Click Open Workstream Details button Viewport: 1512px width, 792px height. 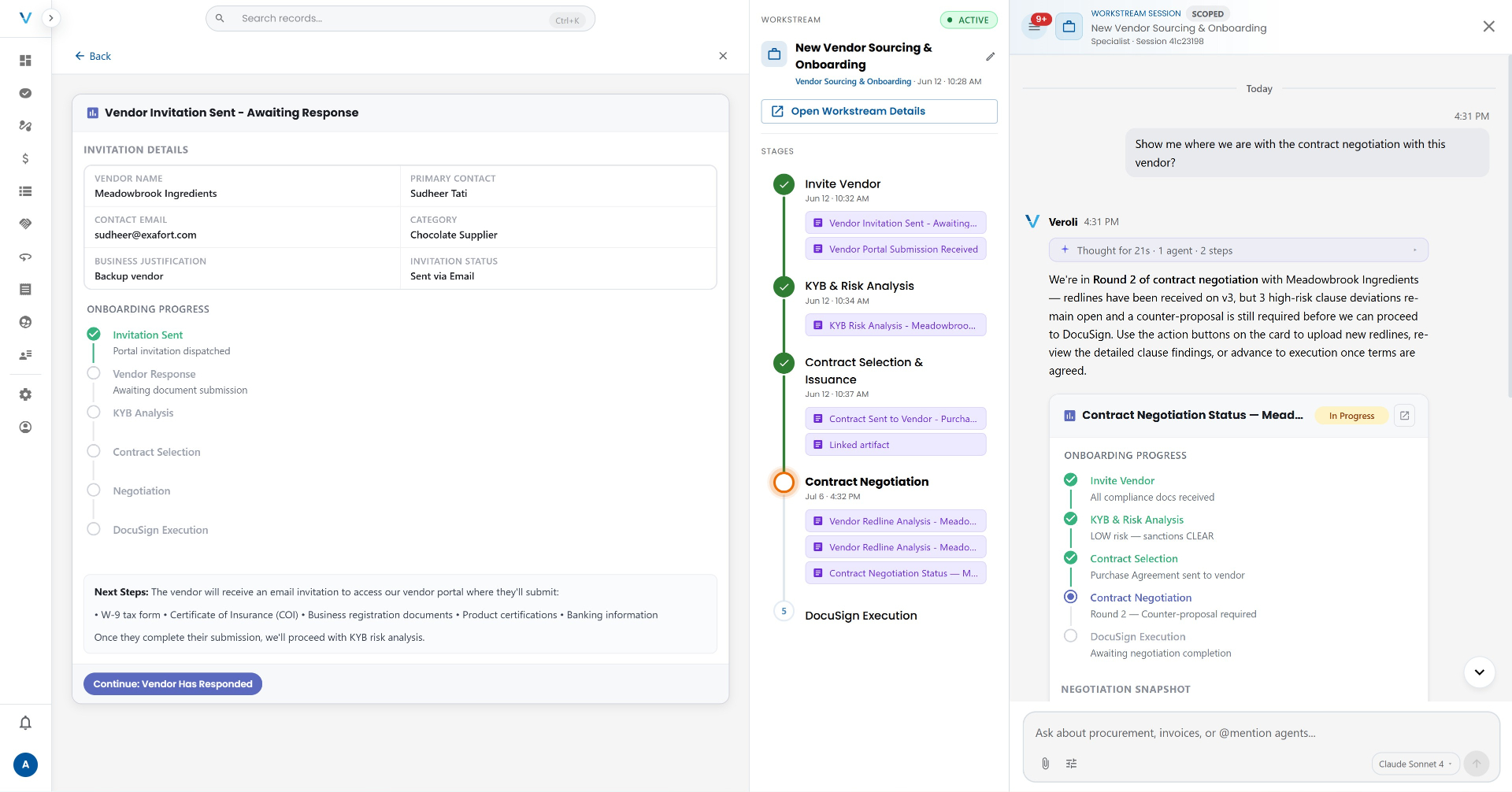click(x=879, y=111)
